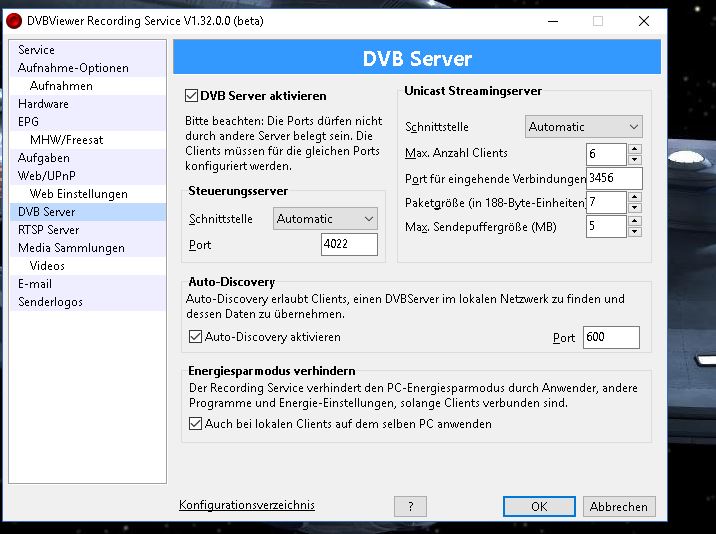Decrease Paketgröße with down arrow
This screenshot has width=716, height=534.
click(x=635, y=208)
